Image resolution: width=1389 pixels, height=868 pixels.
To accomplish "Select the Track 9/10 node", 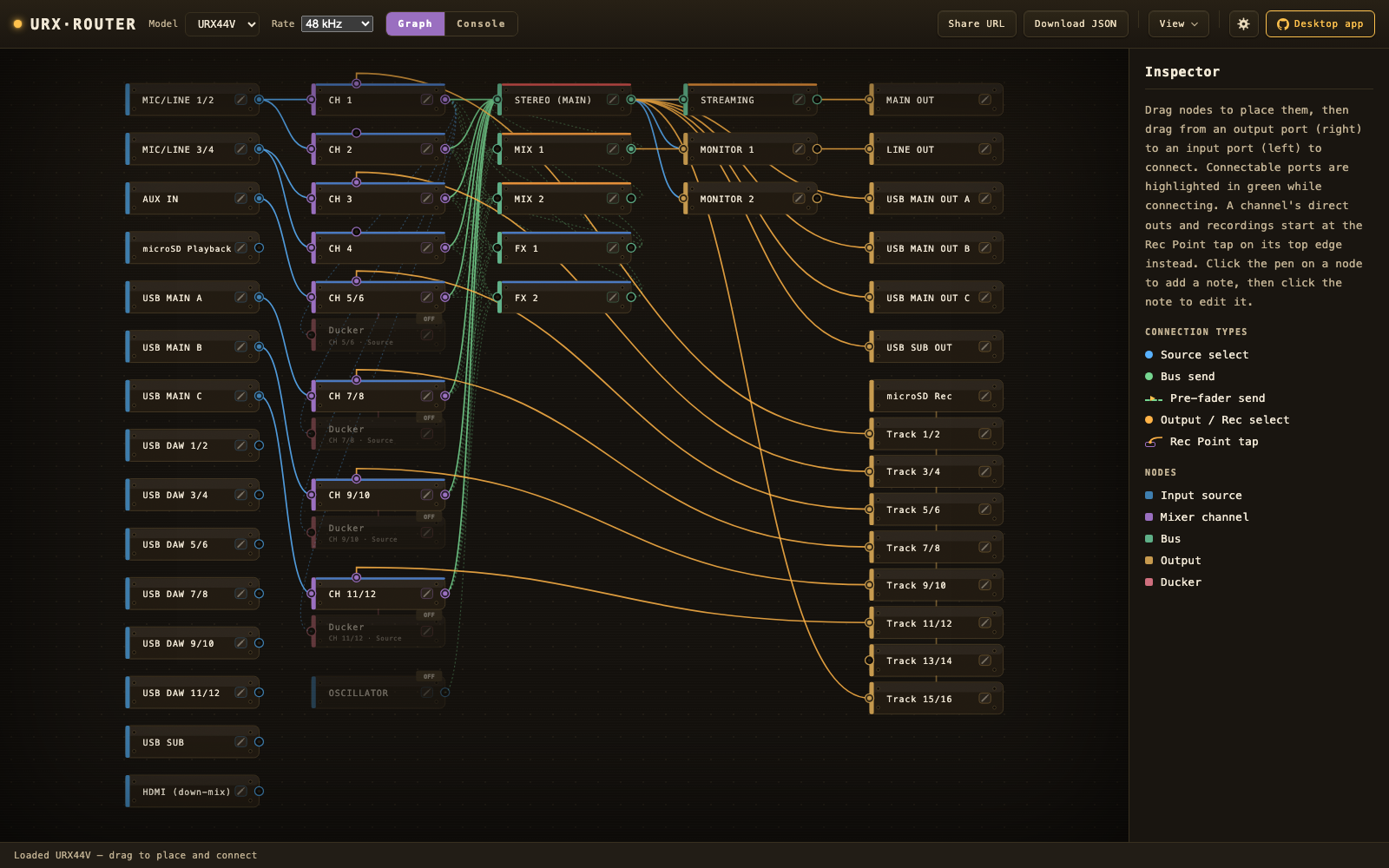I will coord(936,585).
